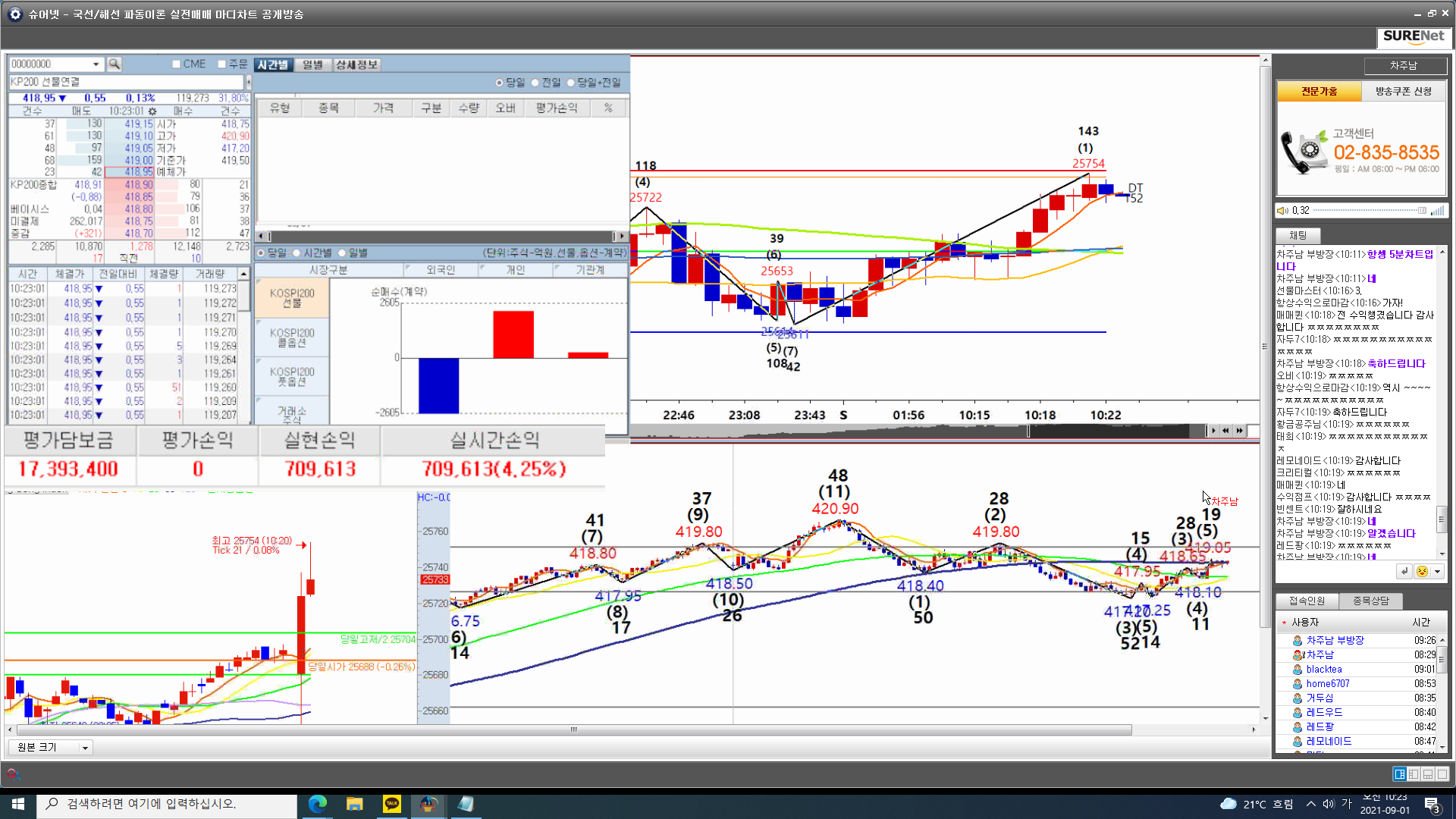Switch to the 종목상담 tab

(x=1370, y=601)
